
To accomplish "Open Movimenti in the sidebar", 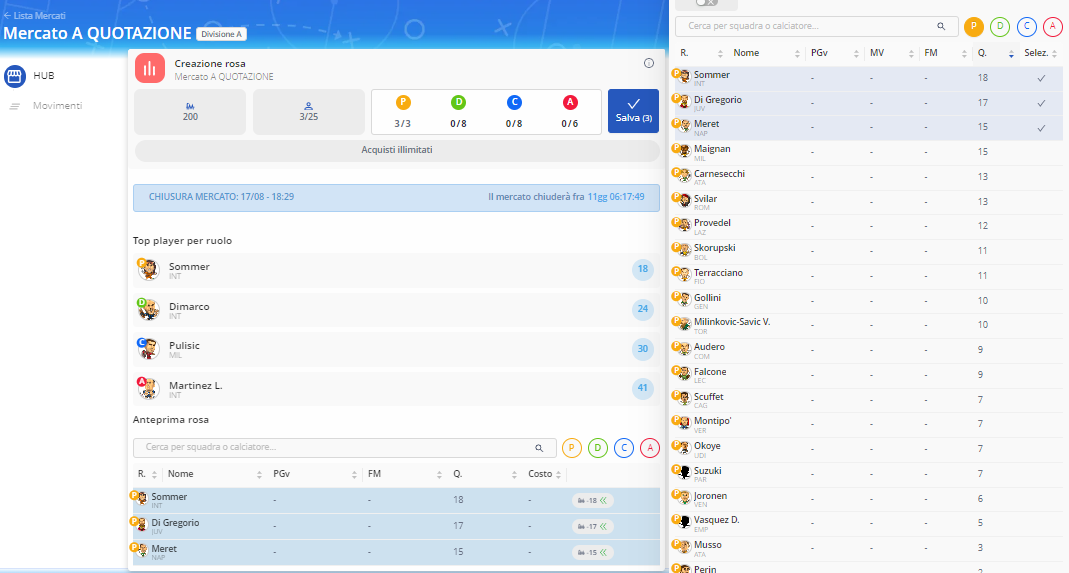I will (57, 106).
